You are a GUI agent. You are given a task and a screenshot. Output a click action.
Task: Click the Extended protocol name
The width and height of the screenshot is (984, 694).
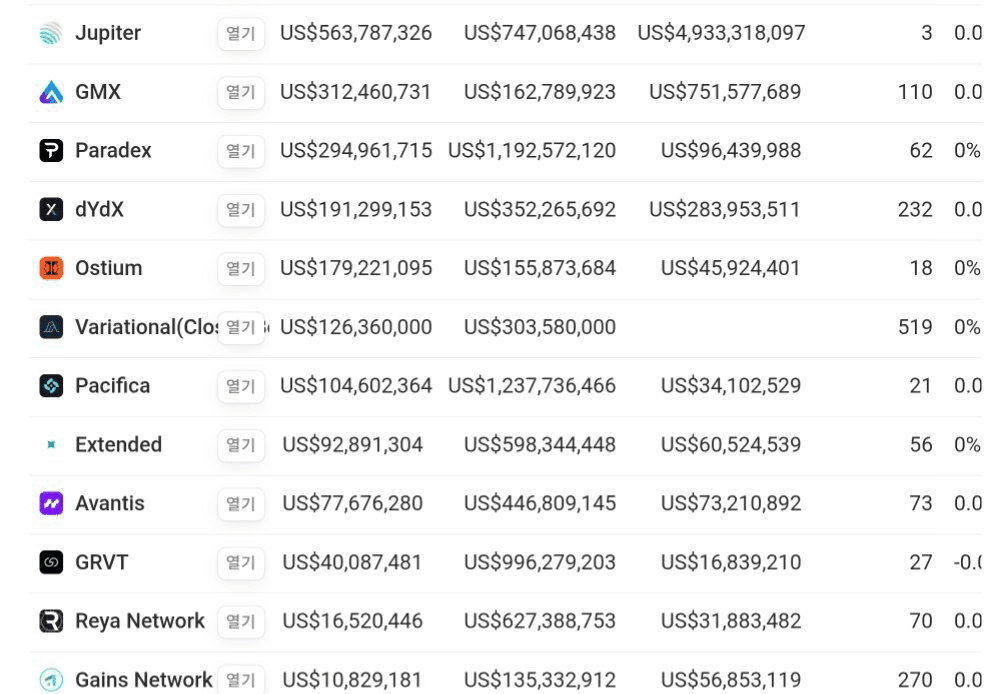click(x=118, y=445)
